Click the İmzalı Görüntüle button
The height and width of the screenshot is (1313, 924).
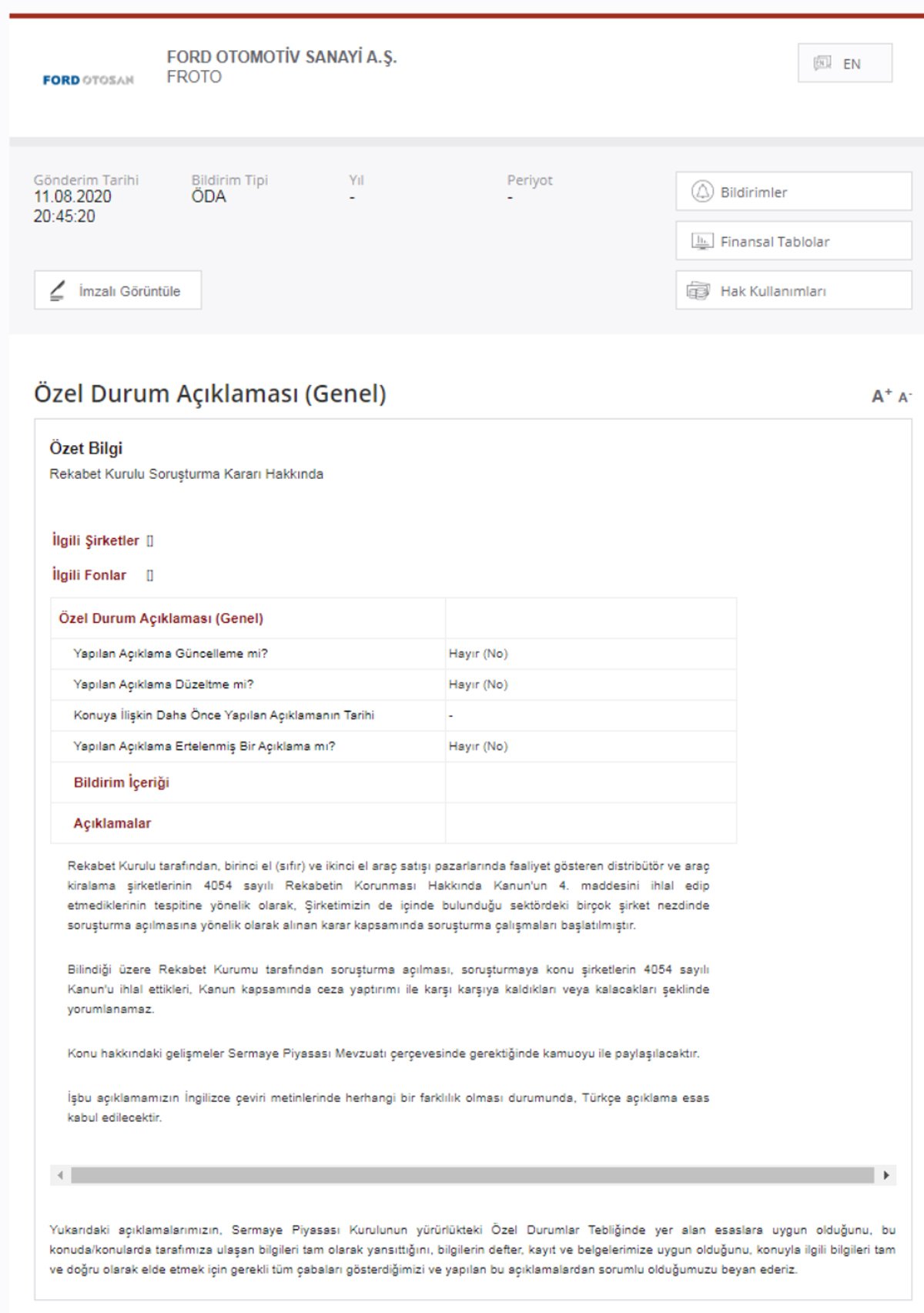click(x=118, y=290)
